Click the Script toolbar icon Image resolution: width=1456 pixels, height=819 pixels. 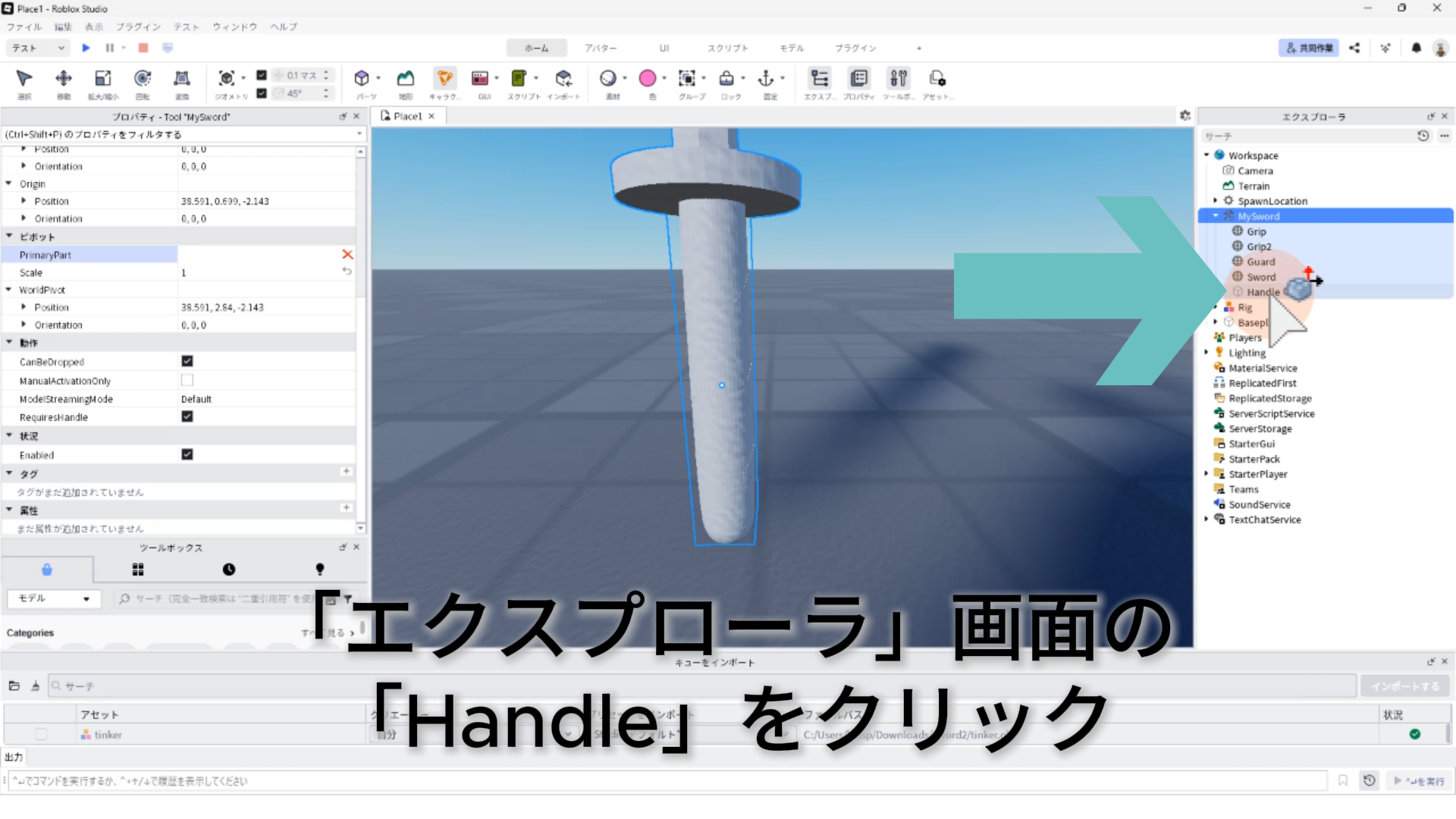pos(519,79)
